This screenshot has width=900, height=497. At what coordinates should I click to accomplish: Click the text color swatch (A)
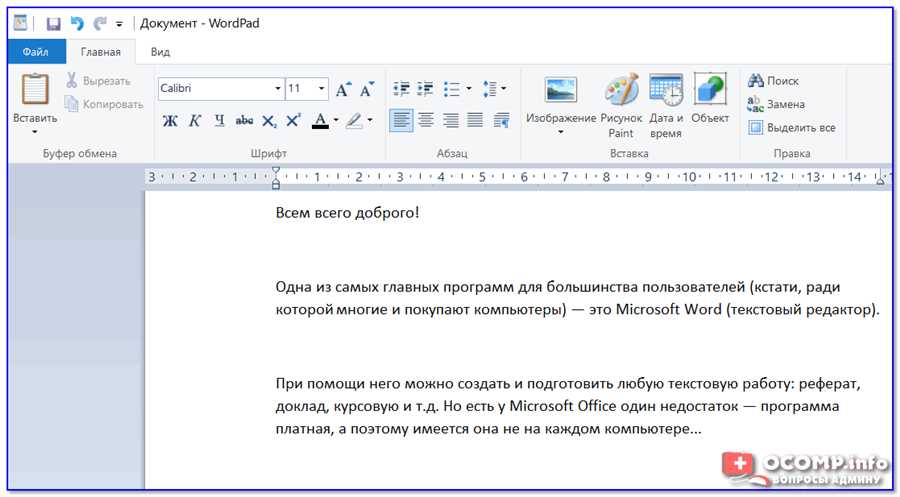click(x=320, y=121)
